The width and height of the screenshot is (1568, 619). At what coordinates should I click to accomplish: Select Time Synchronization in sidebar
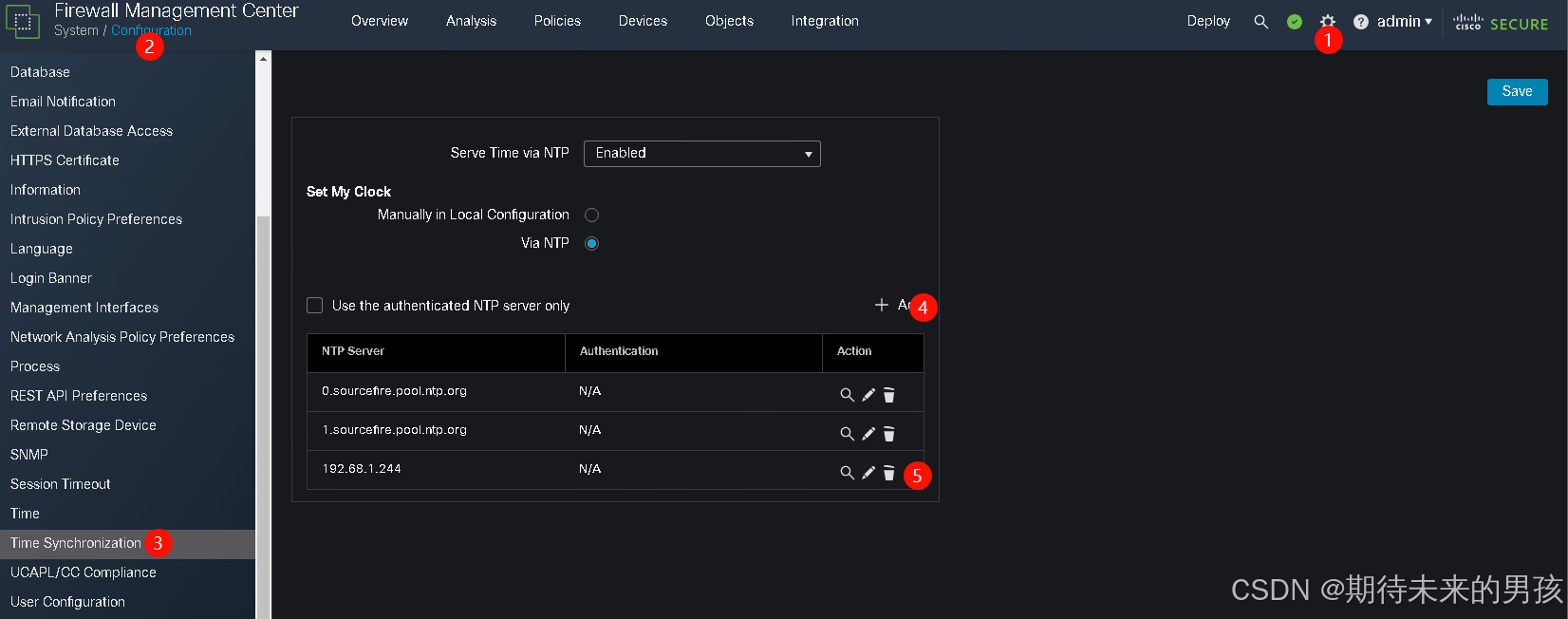point(127,543)
